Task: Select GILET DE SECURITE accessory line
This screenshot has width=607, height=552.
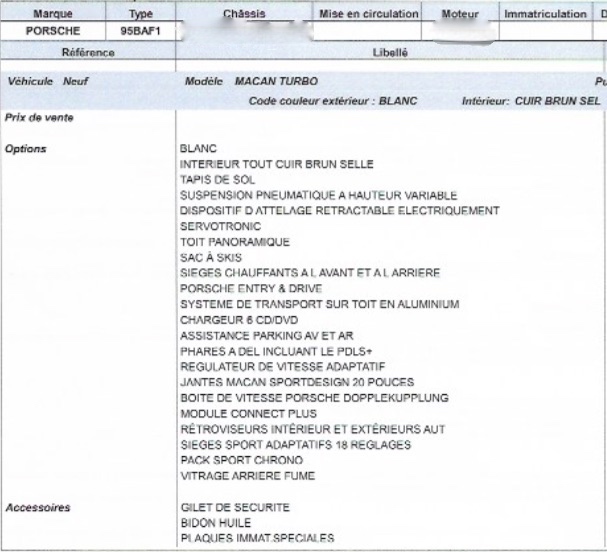Action: click(x=235, y=507)
